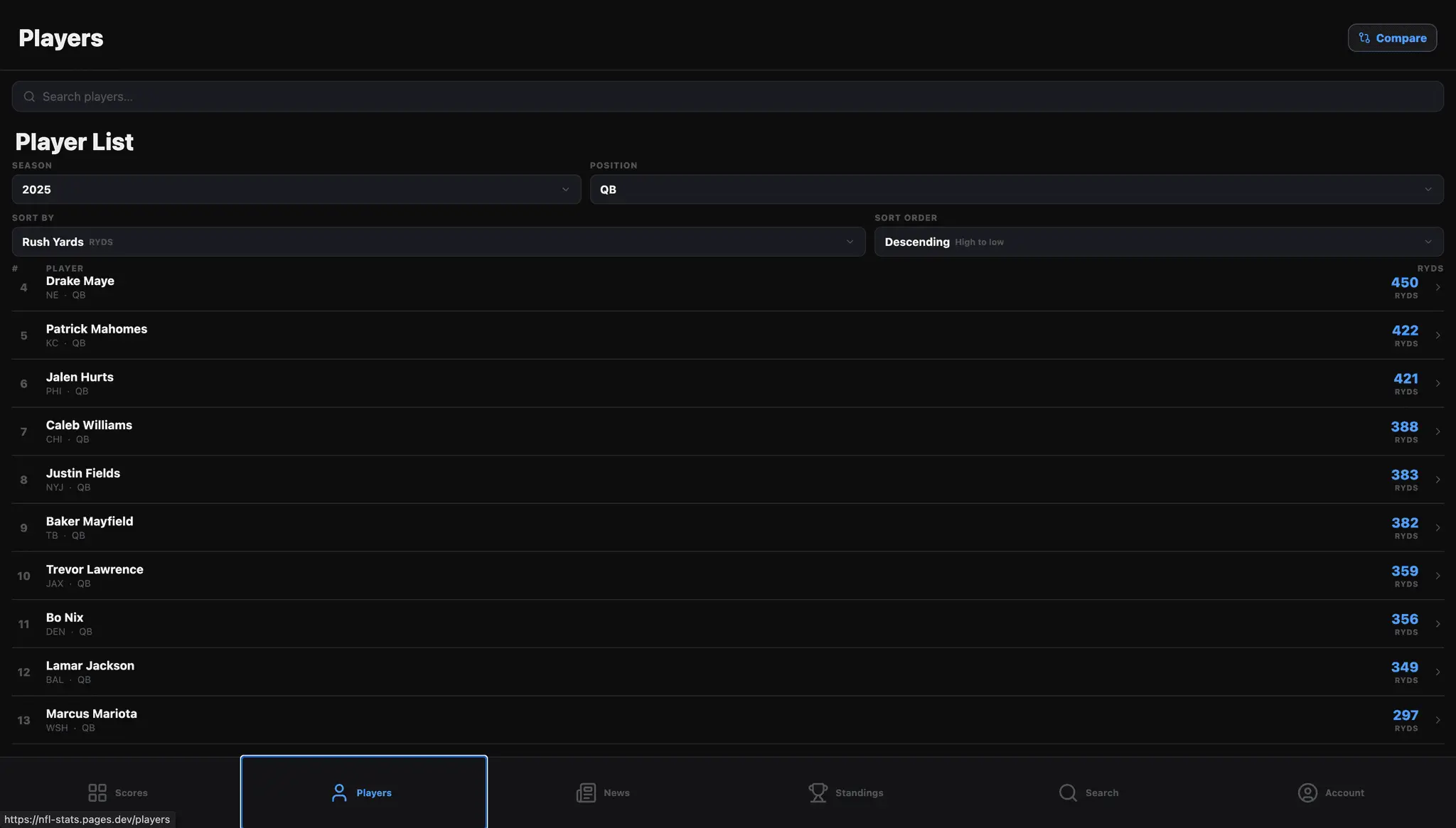This screenshot has width=1456, height=828.
Task: Click the Search magnifier icon in bottom bar
Action: coord(1068,792)
